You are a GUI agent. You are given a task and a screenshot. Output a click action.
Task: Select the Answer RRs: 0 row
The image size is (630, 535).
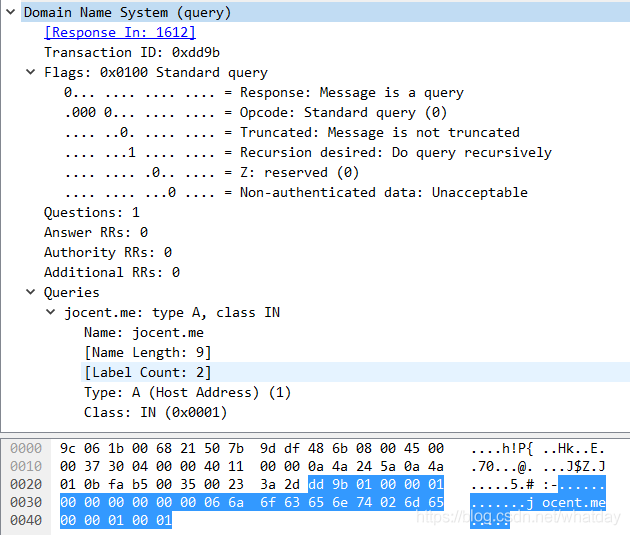(x=96, y=233)
